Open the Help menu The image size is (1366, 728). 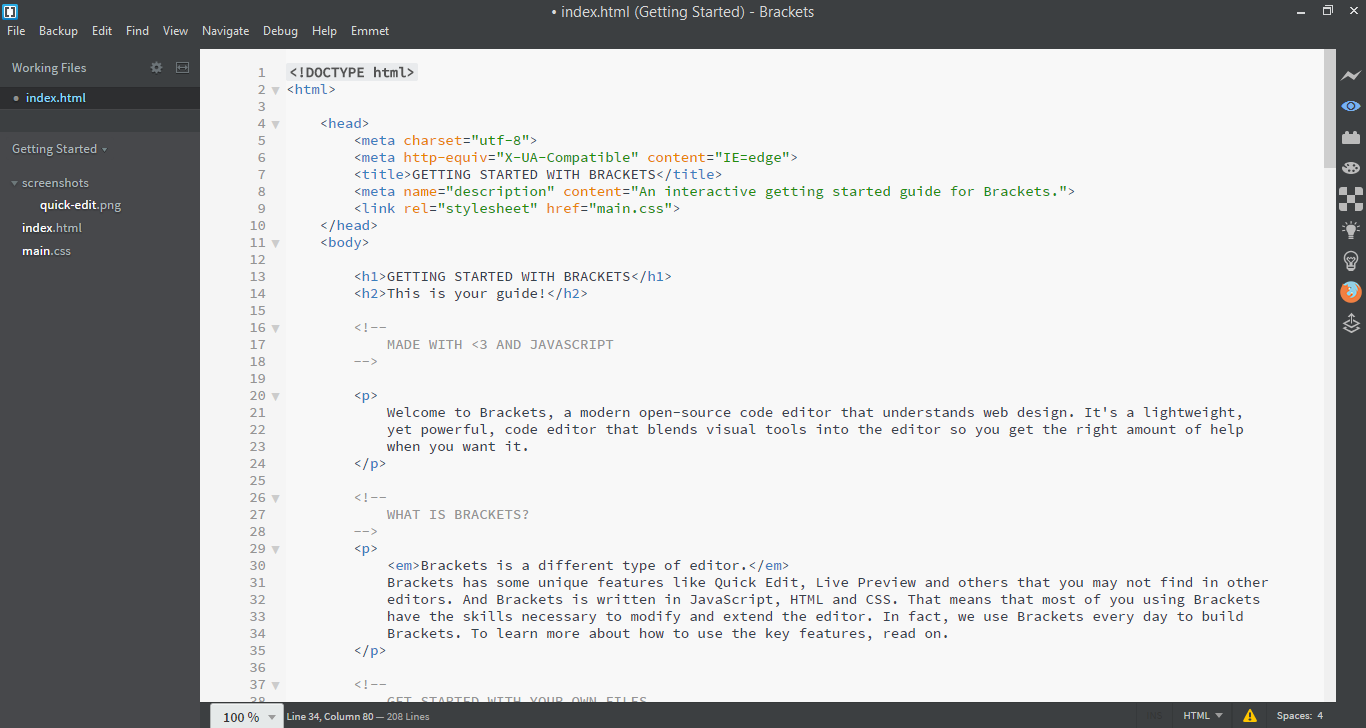point(324,31)
